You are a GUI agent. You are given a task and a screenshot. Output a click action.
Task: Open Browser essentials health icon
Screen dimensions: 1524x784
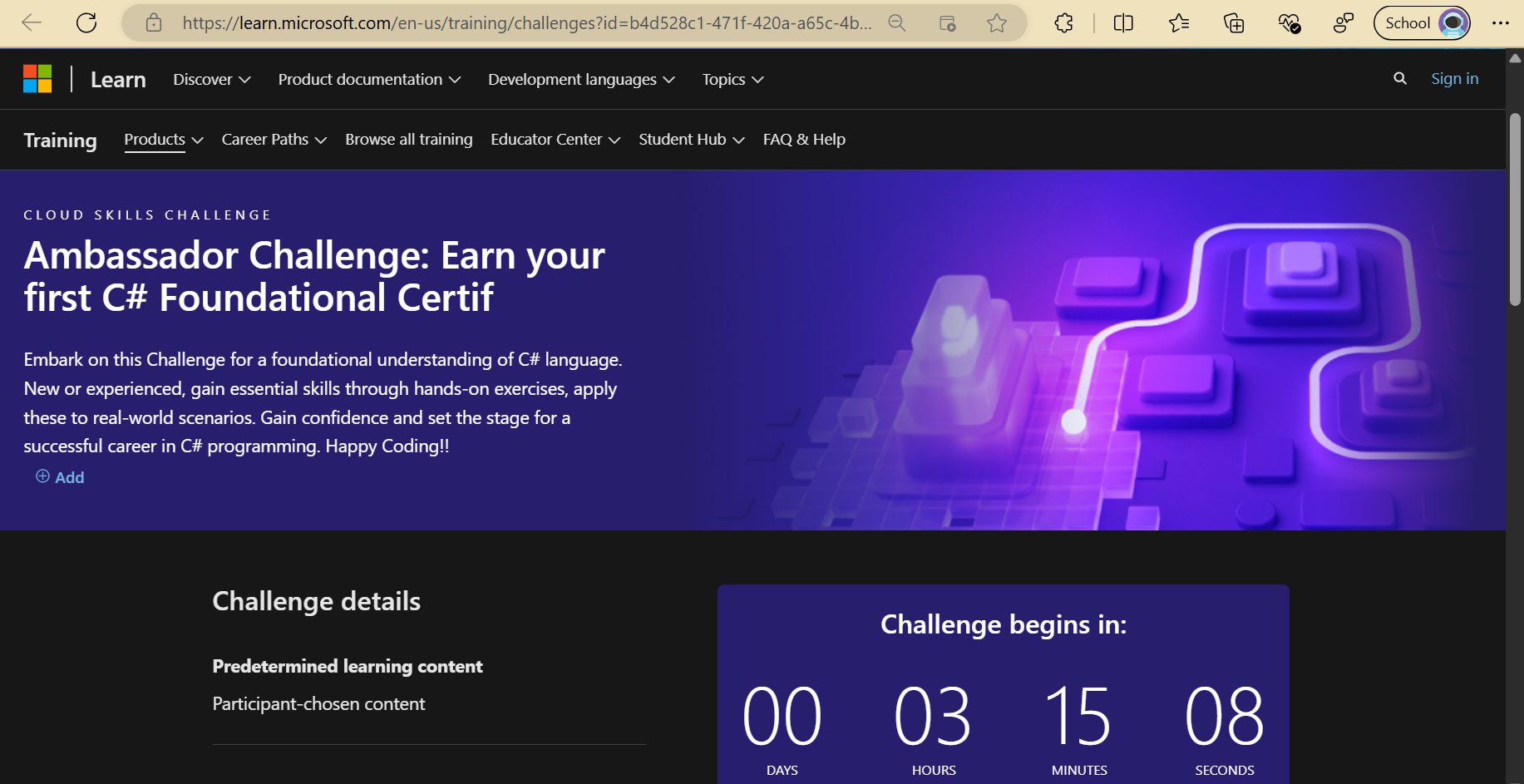click(1289, 22)
